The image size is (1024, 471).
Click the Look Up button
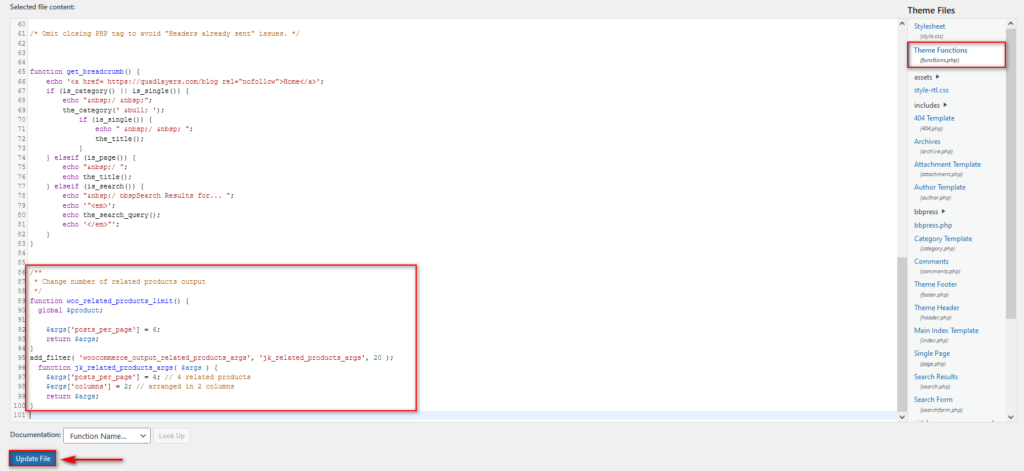172,436
